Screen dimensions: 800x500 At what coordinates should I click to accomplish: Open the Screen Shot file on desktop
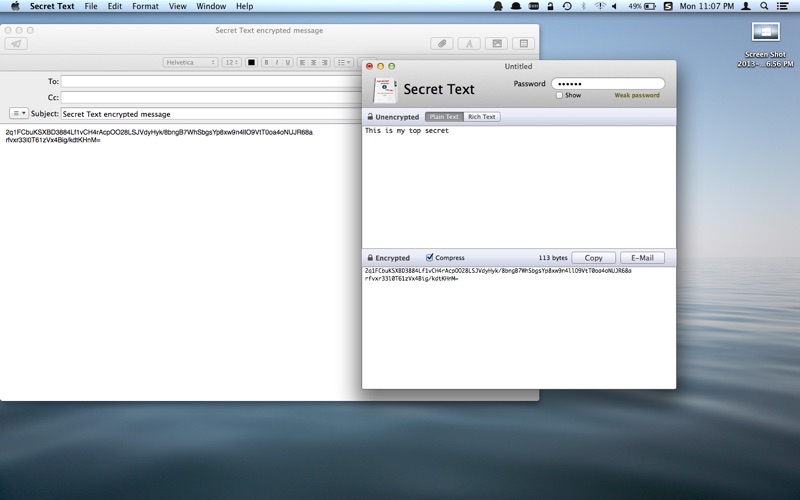coord(765,45)
